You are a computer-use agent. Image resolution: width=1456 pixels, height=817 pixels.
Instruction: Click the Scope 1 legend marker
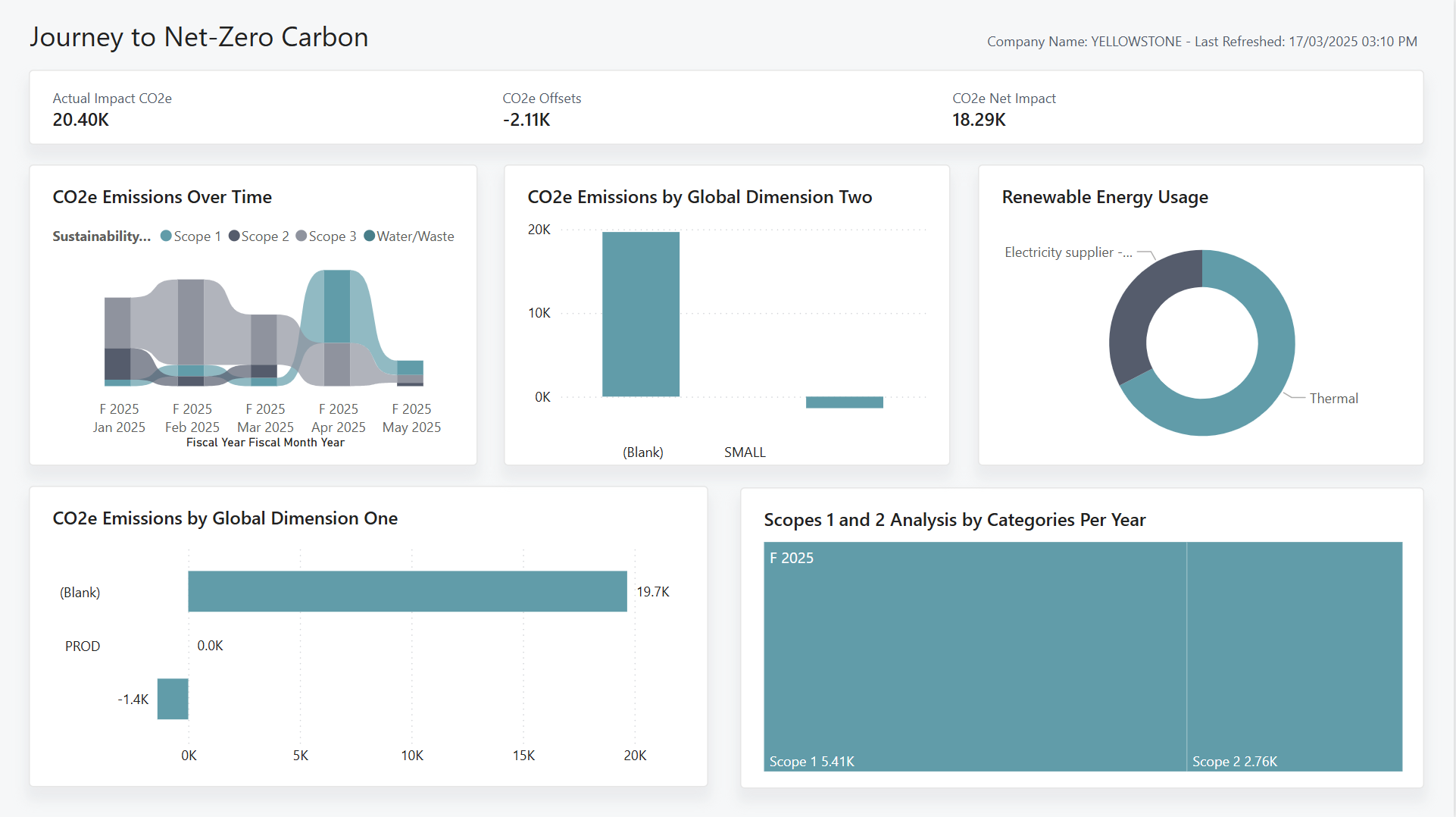click(x=167, y=236)
